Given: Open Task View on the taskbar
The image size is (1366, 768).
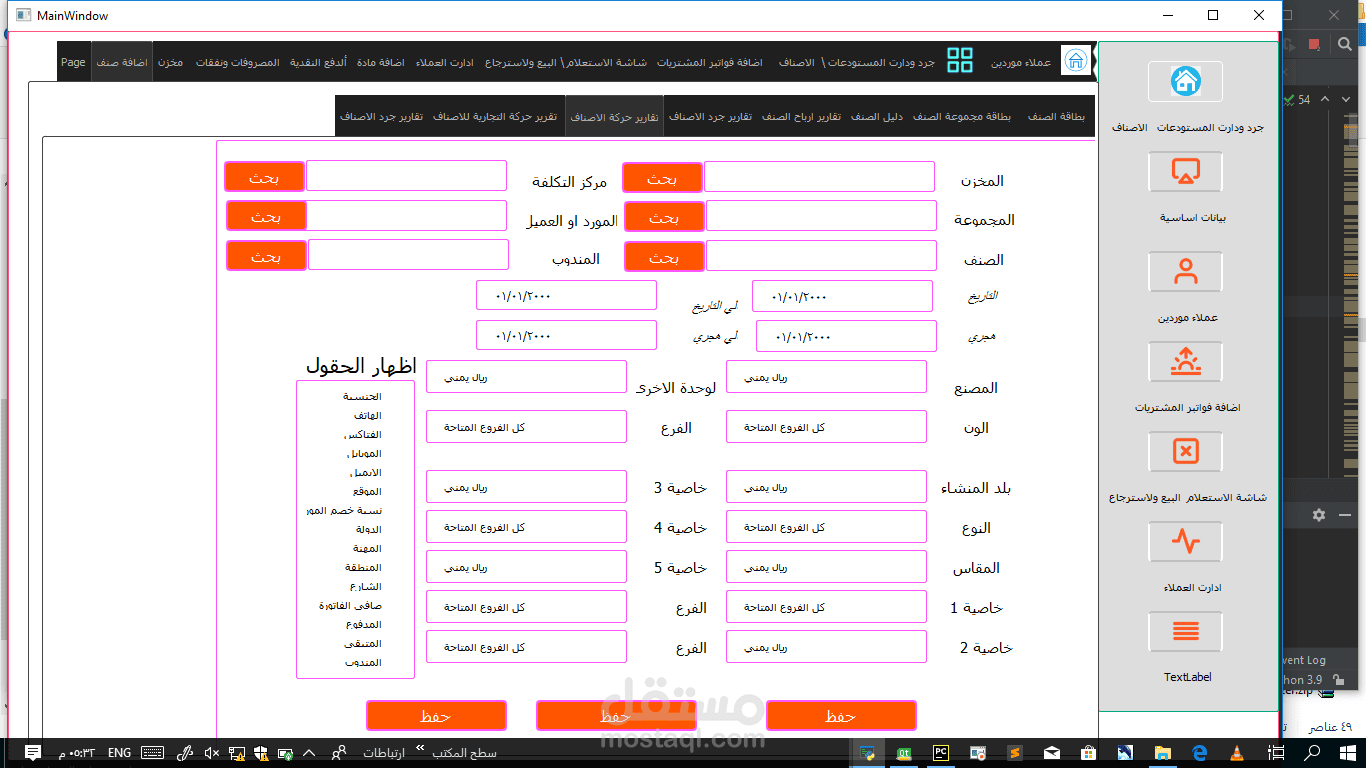Looking at the screenshot, I should pos(1275,753).
